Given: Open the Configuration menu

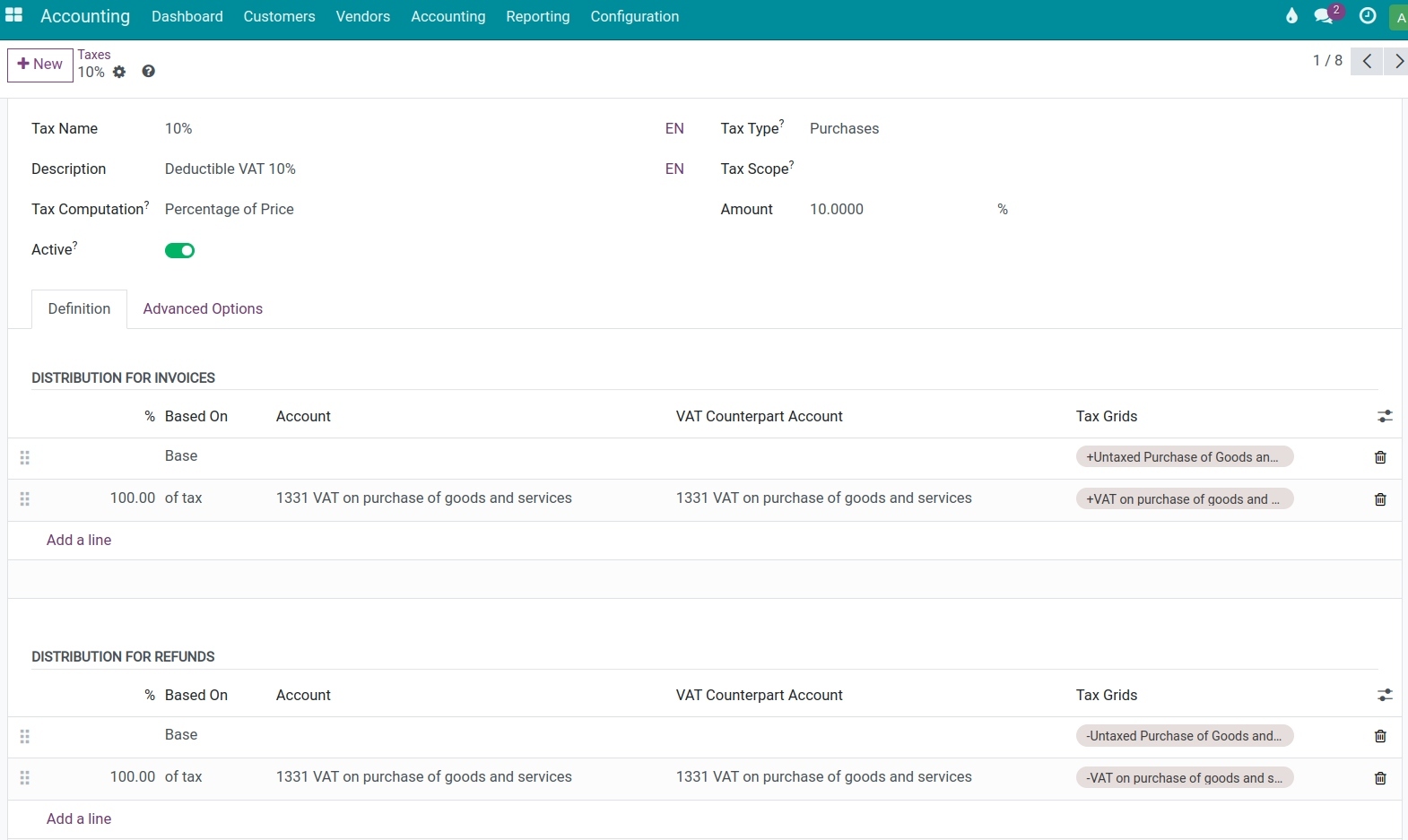Looking at the screenshot, I should point(634,16).
